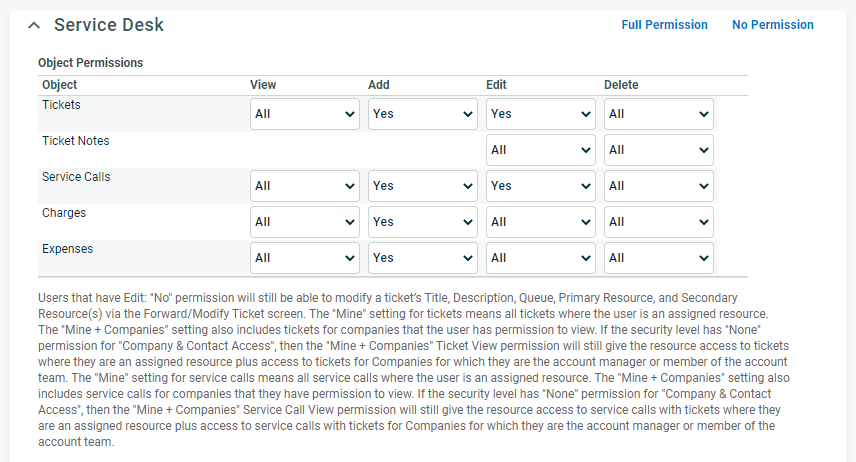856x462 pixels.
Task: Open the Tickets Delete dropdown
Action: click(658, 114)
